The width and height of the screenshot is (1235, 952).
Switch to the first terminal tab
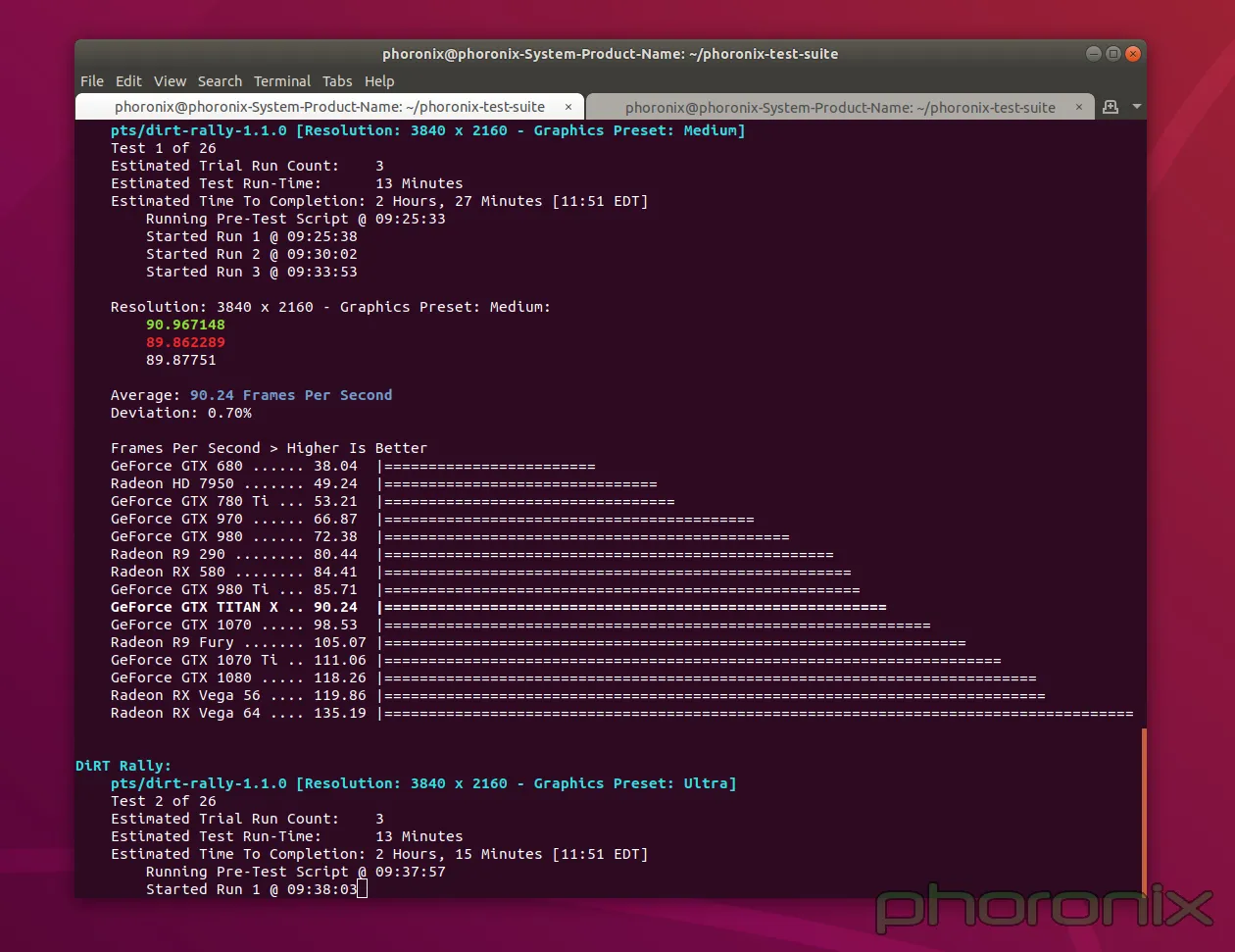click(329, 107)
